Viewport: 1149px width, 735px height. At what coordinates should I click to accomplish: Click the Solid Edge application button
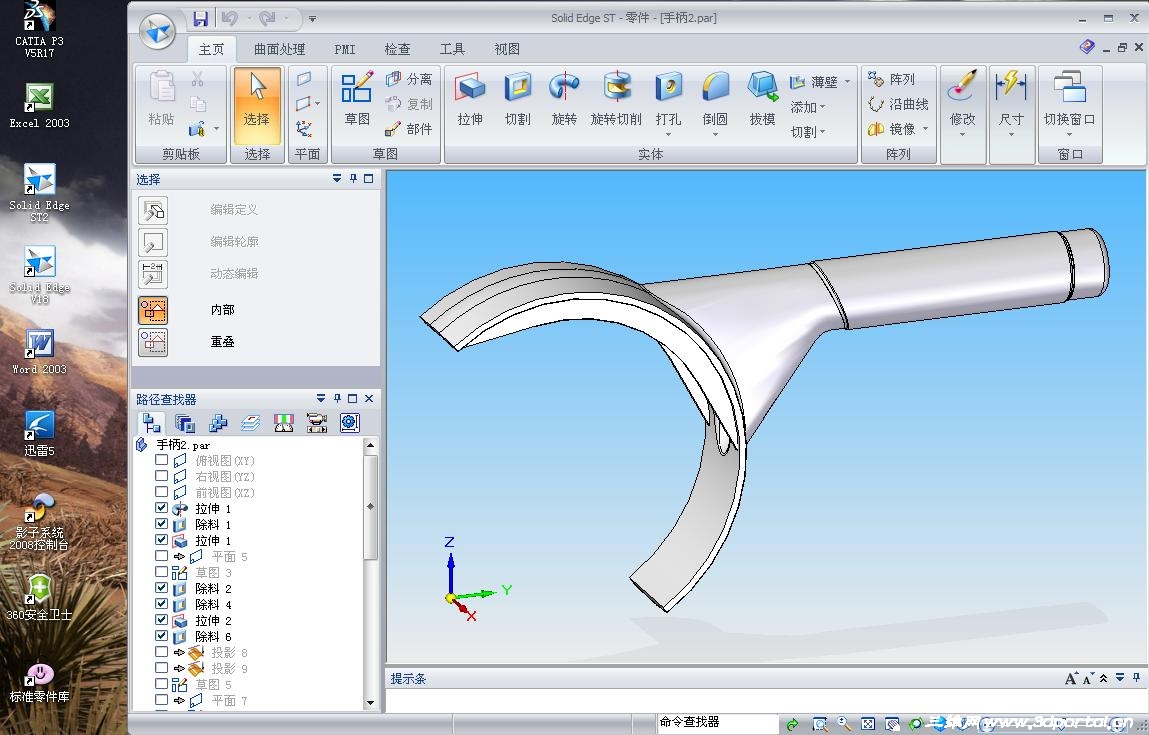(x=158, y=31)
